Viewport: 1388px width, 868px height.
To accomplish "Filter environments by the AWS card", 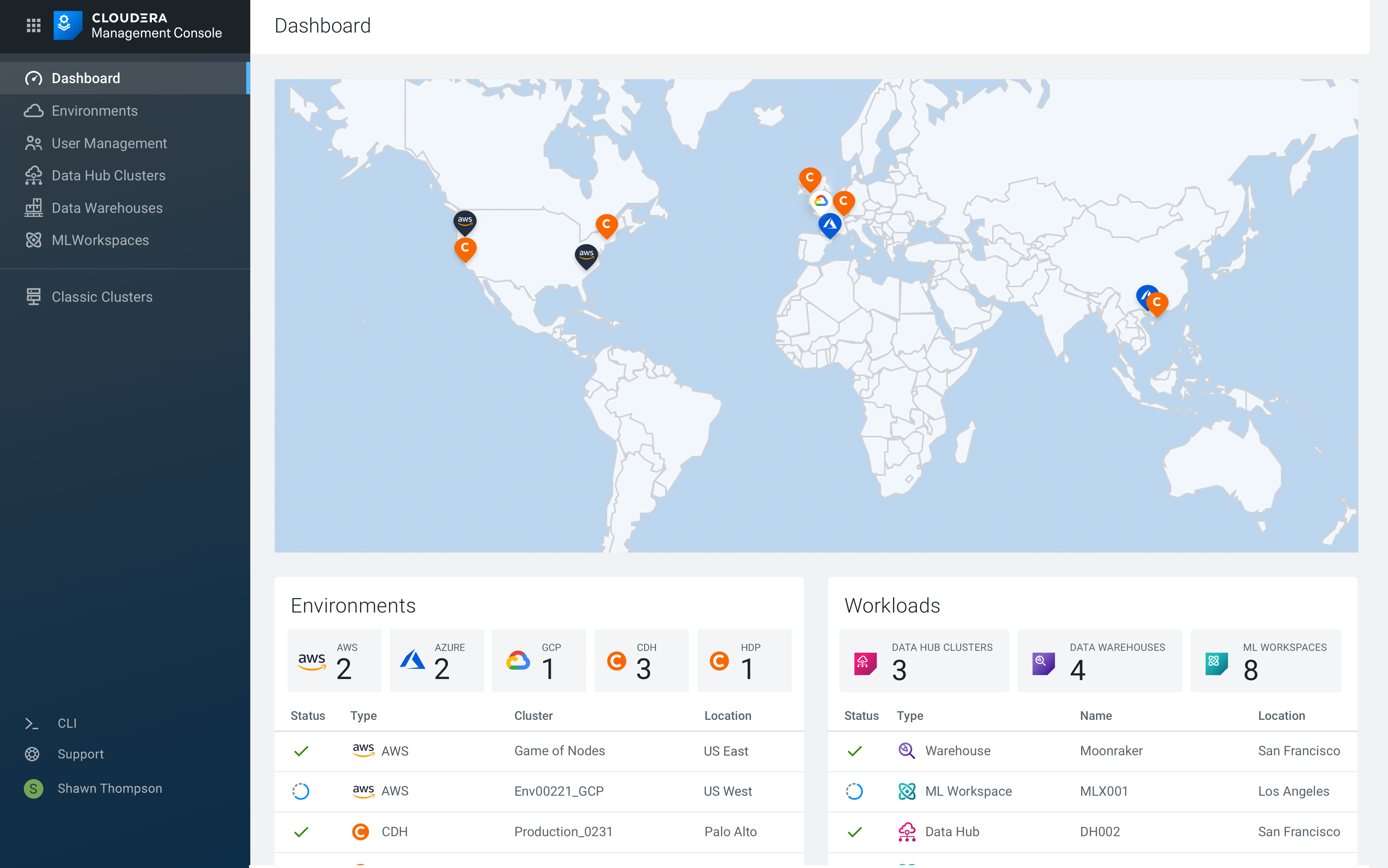I will click(334, 660).
